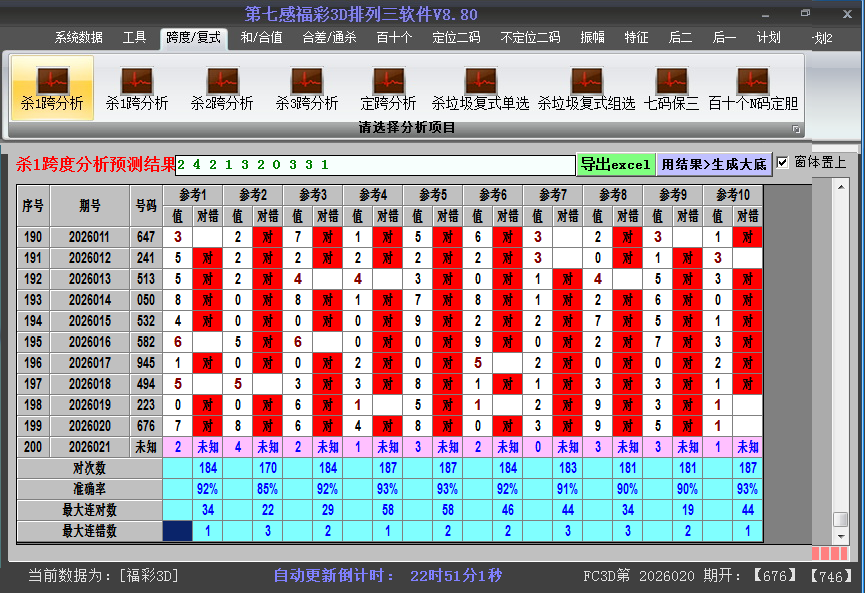
Task: Open the 杀3跨分析 analysis tool
Action: [x=307, y=88]
